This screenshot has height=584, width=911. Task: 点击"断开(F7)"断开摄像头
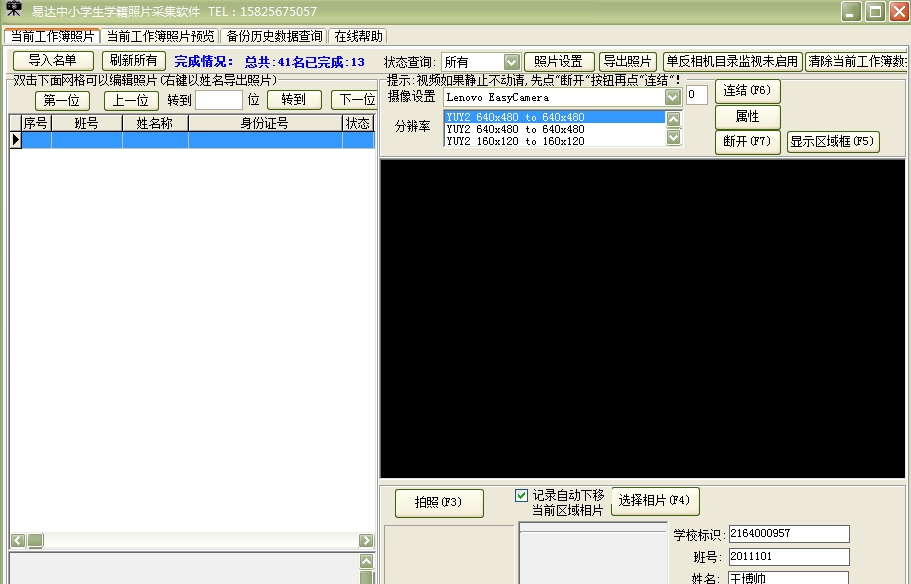[x=747, y=142]
